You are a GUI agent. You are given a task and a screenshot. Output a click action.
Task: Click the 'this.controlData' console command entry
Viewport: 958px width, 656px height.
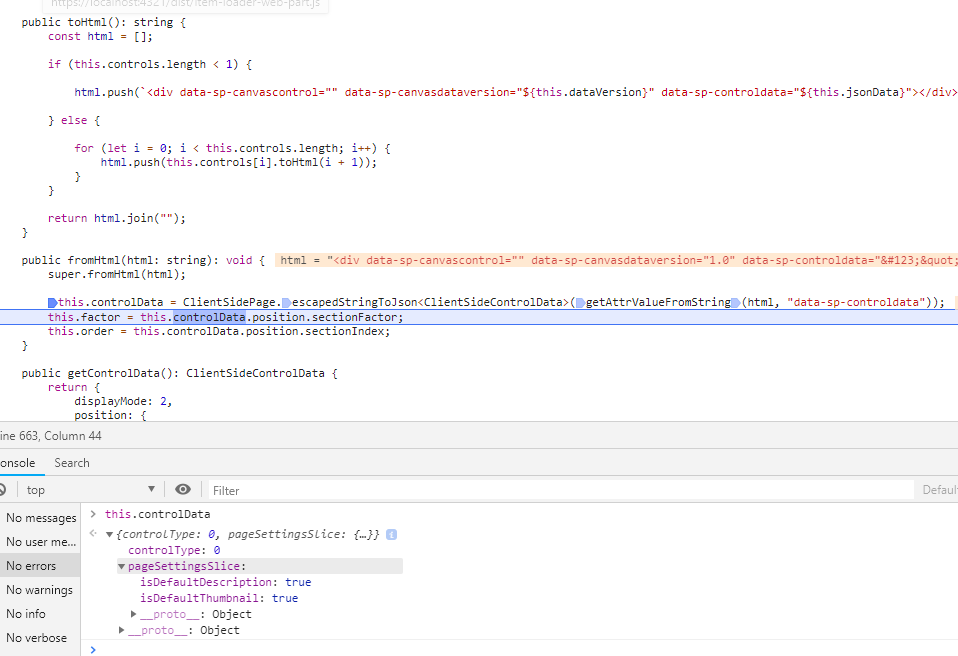point(158,514)
